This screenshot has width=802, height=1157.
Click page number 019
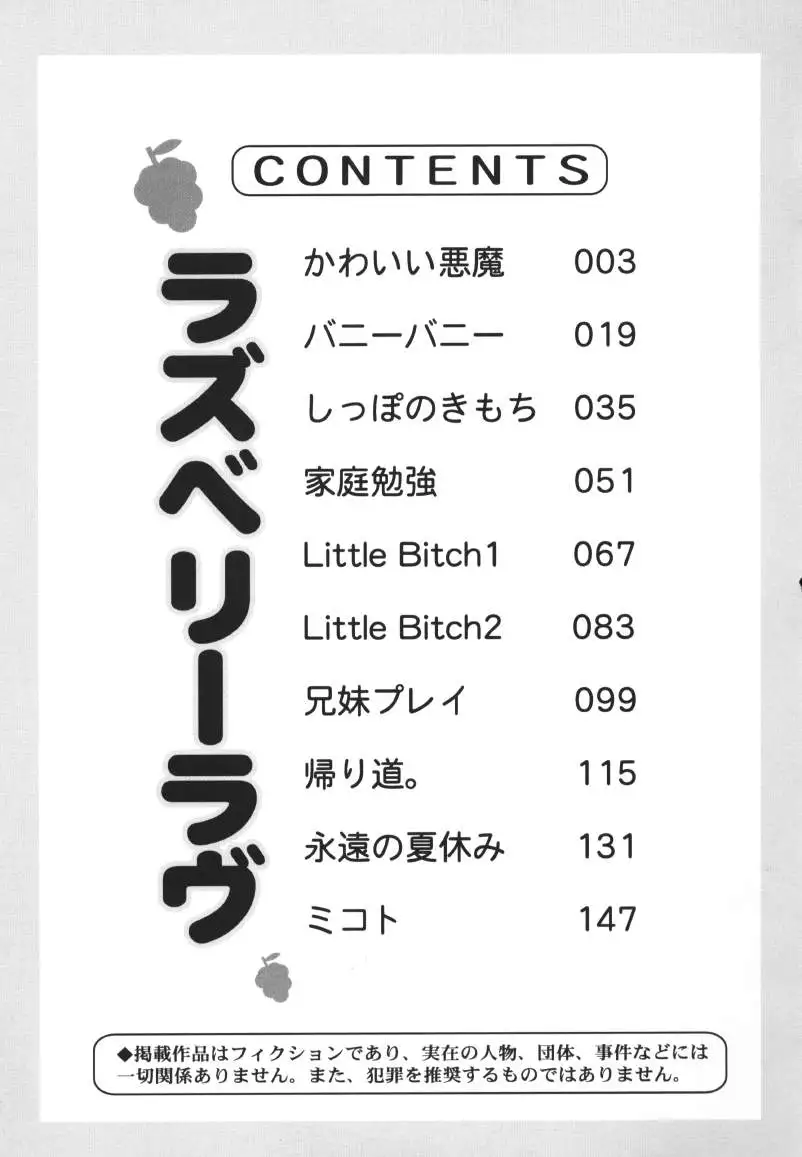click(605, 335)
